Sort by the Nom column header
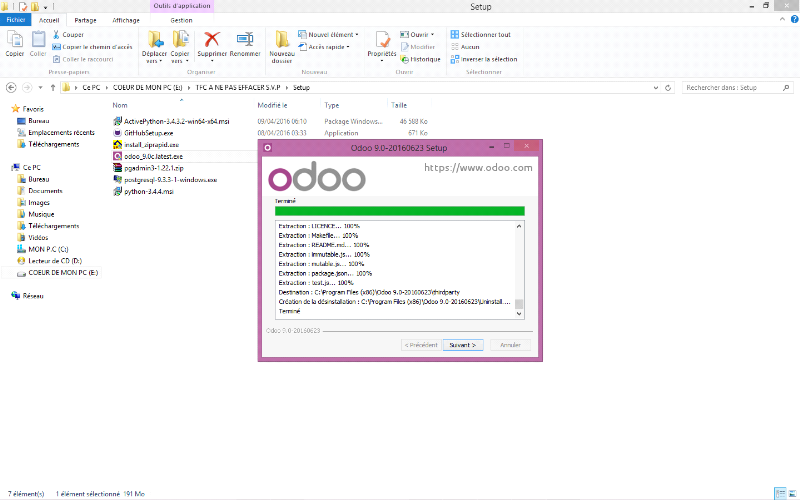Image resolution: width=800 pixels, height=500 pixels. (x=120, y=105)
